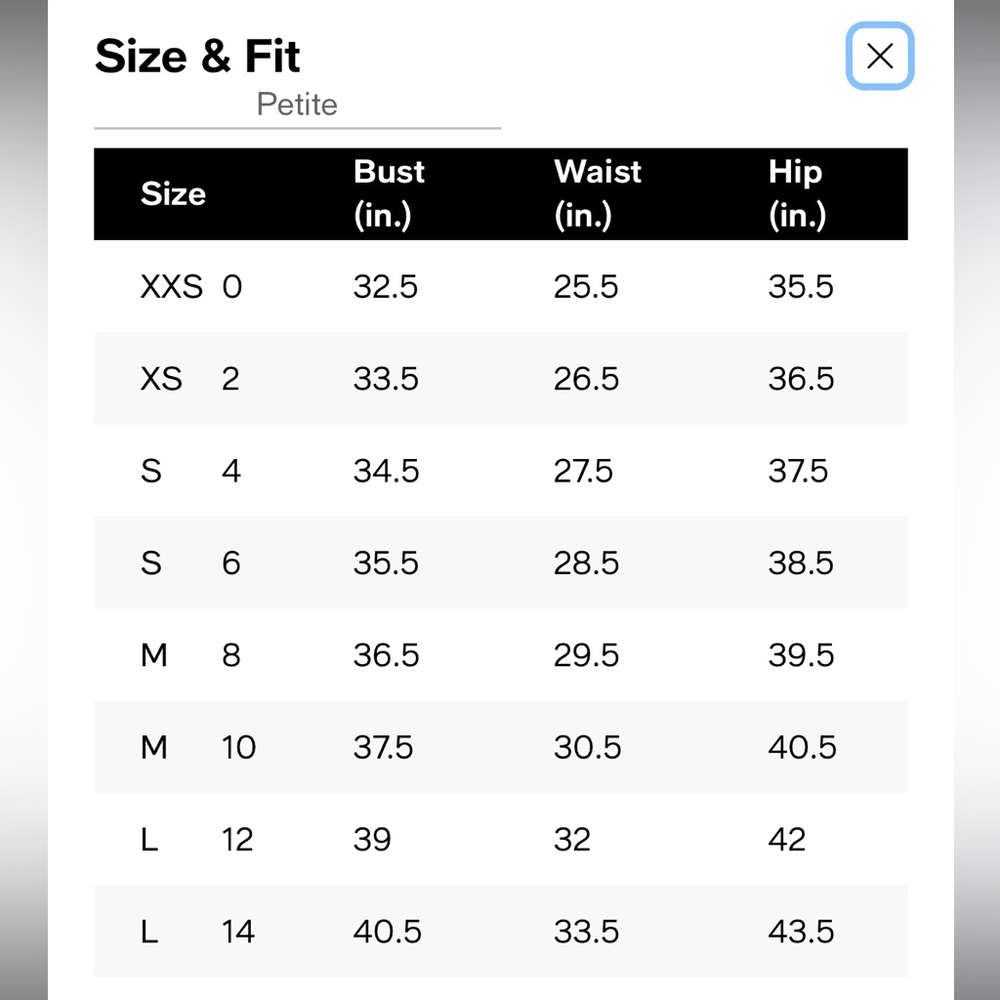This screenshot has width=1000, height=1000.
Task: Click the Size column header
Action: (173, 193)
